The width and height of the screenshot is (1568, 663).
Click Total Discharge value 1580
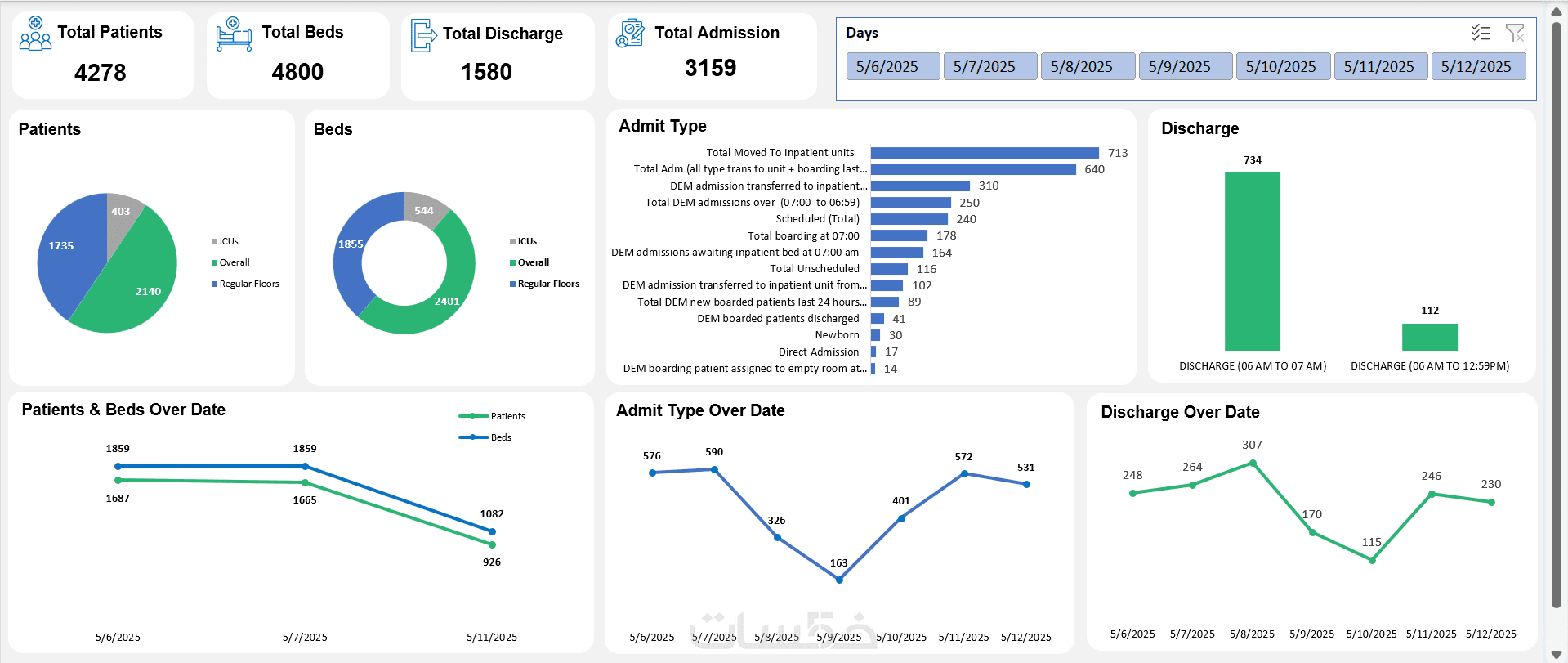click(486, 72)
